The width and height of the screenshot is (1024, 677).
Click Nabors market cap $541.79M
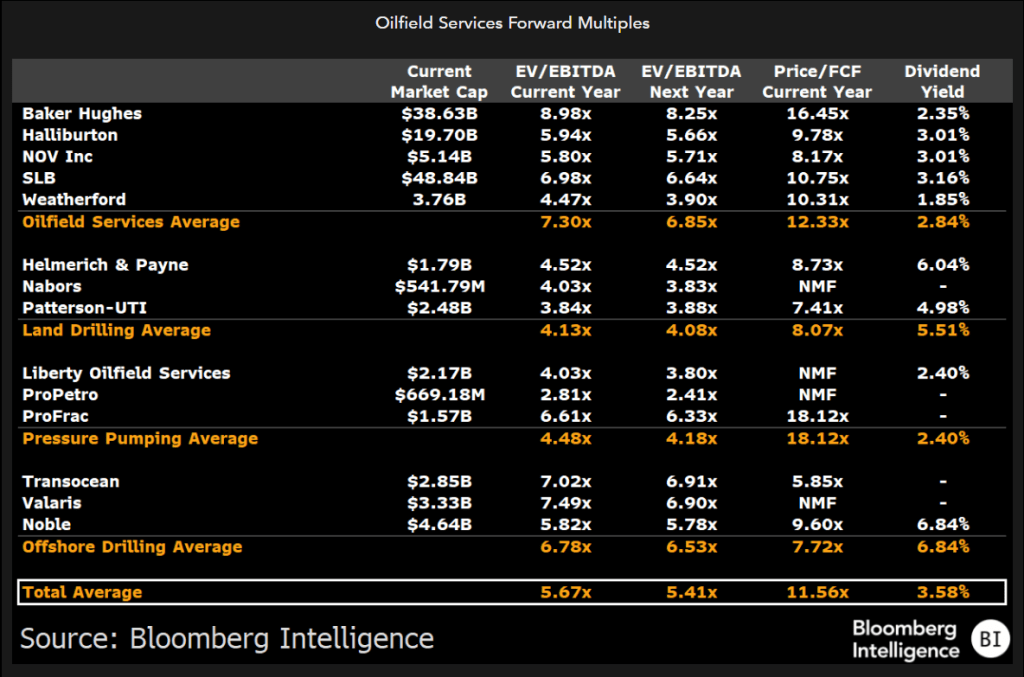point(439,287)
